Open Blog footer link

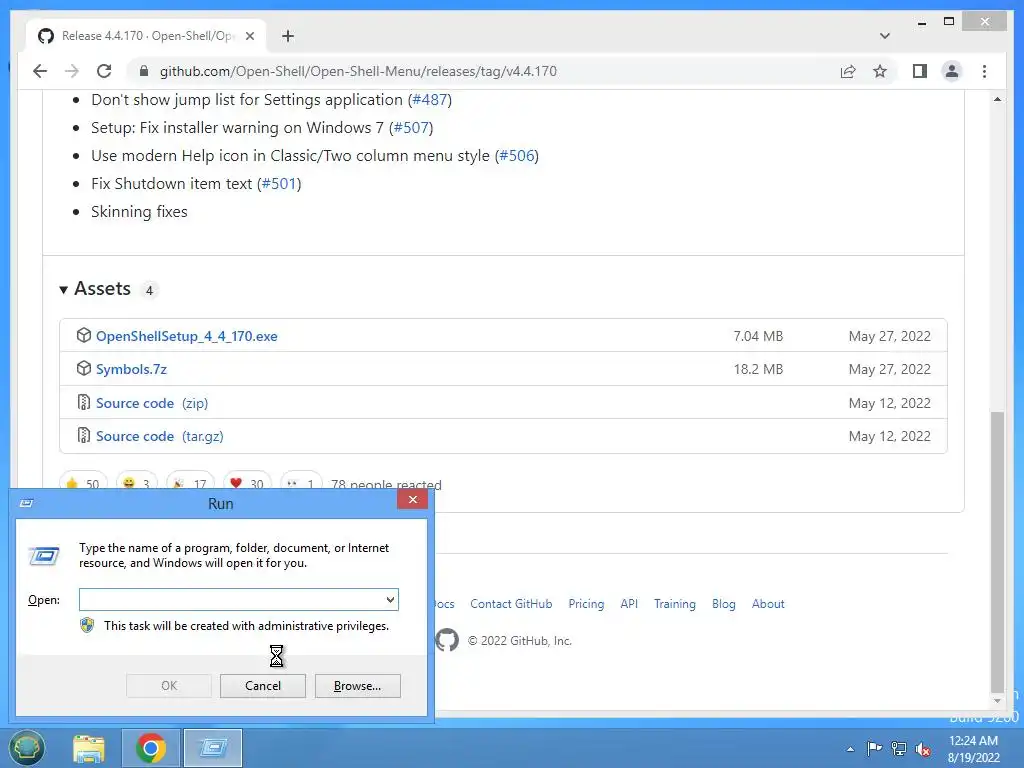(724, 604)
